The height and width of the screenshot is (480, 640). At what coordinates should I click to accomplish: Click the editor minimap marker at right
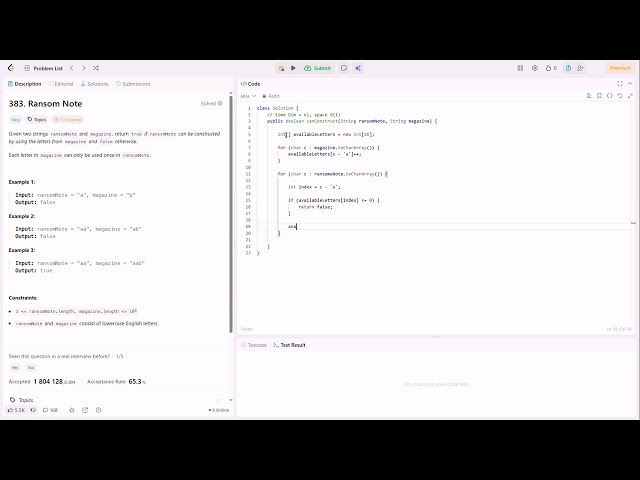tap(633, 223)
